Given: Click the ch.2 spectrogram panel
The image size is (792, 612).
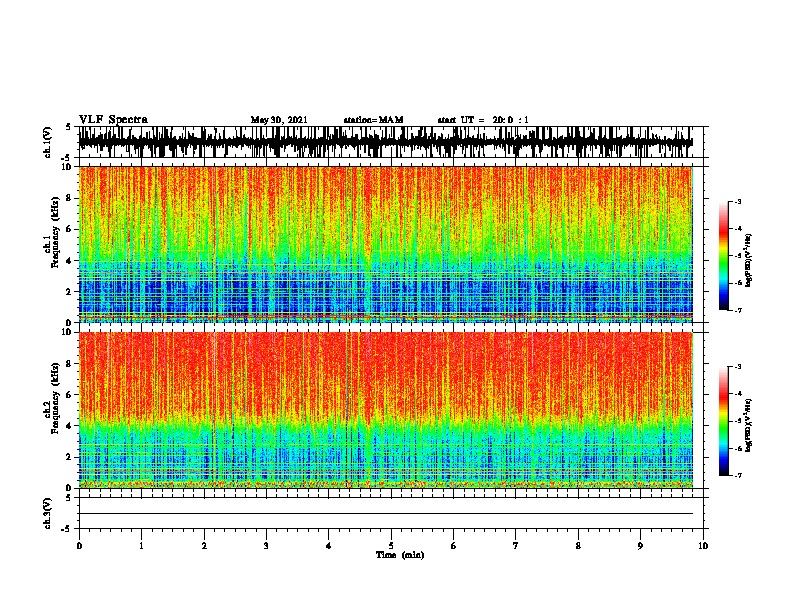Looking at the screenshot, I should (x=385, y=410).
